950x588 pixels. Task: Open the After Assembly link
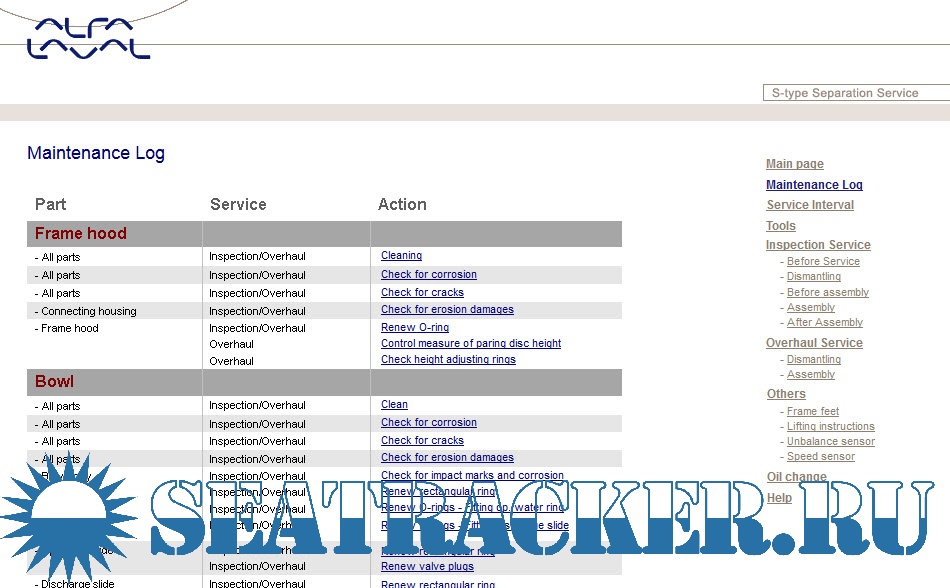[x=824, y=323]
